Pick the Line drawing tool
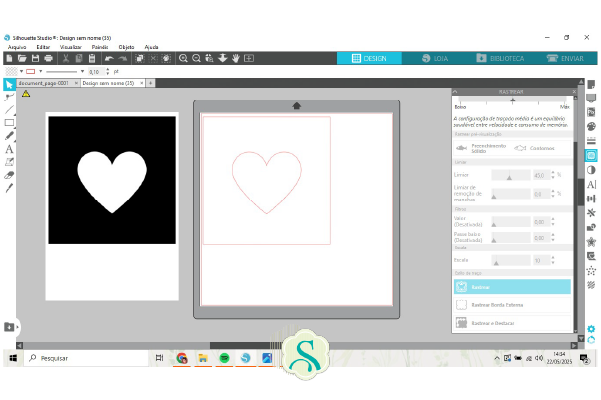The image size is (601, 400). pos(9,110)
